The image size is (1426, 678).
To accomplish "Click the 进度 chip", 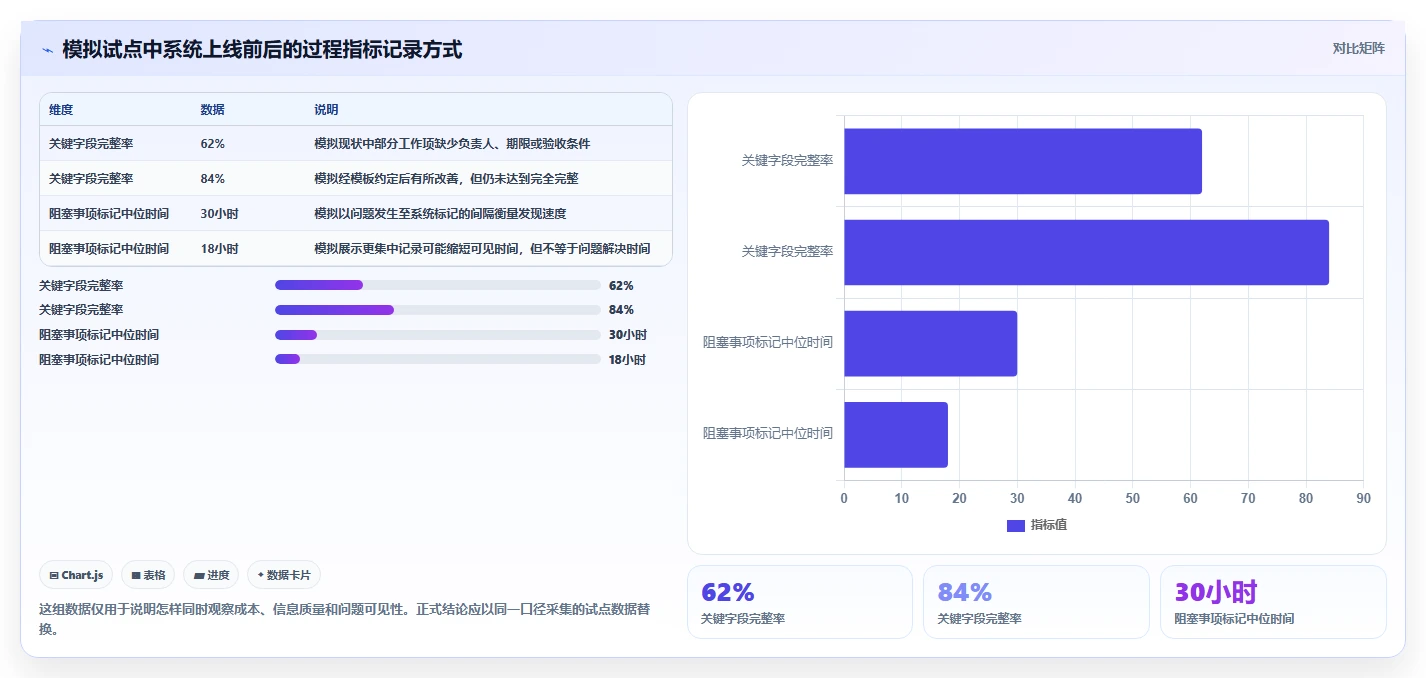I will coord(211,575).
